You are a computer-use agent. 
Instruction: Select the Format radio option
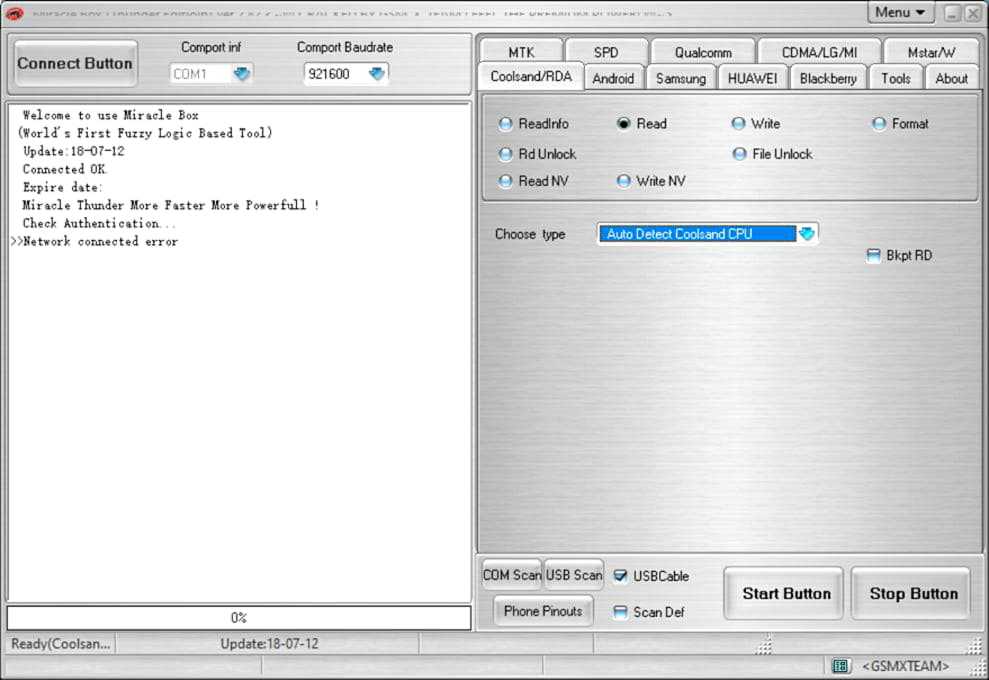click(879, 124)
